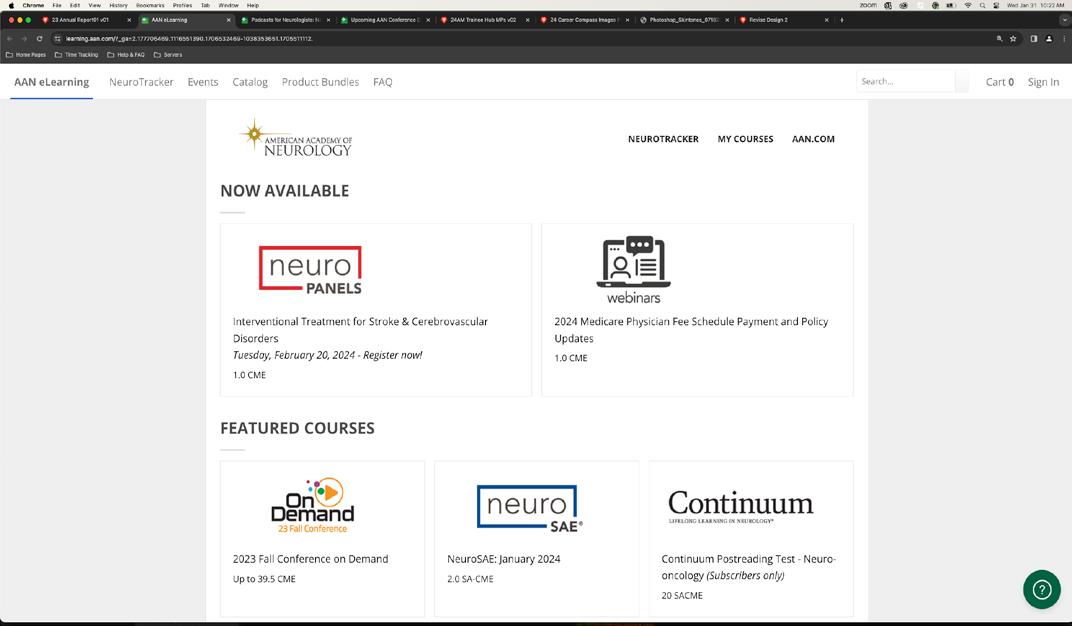Screen dimensions: 1072x626
Task: Close the 23 Annual Report01 v01 tab
Action: [x=129, y=20]
